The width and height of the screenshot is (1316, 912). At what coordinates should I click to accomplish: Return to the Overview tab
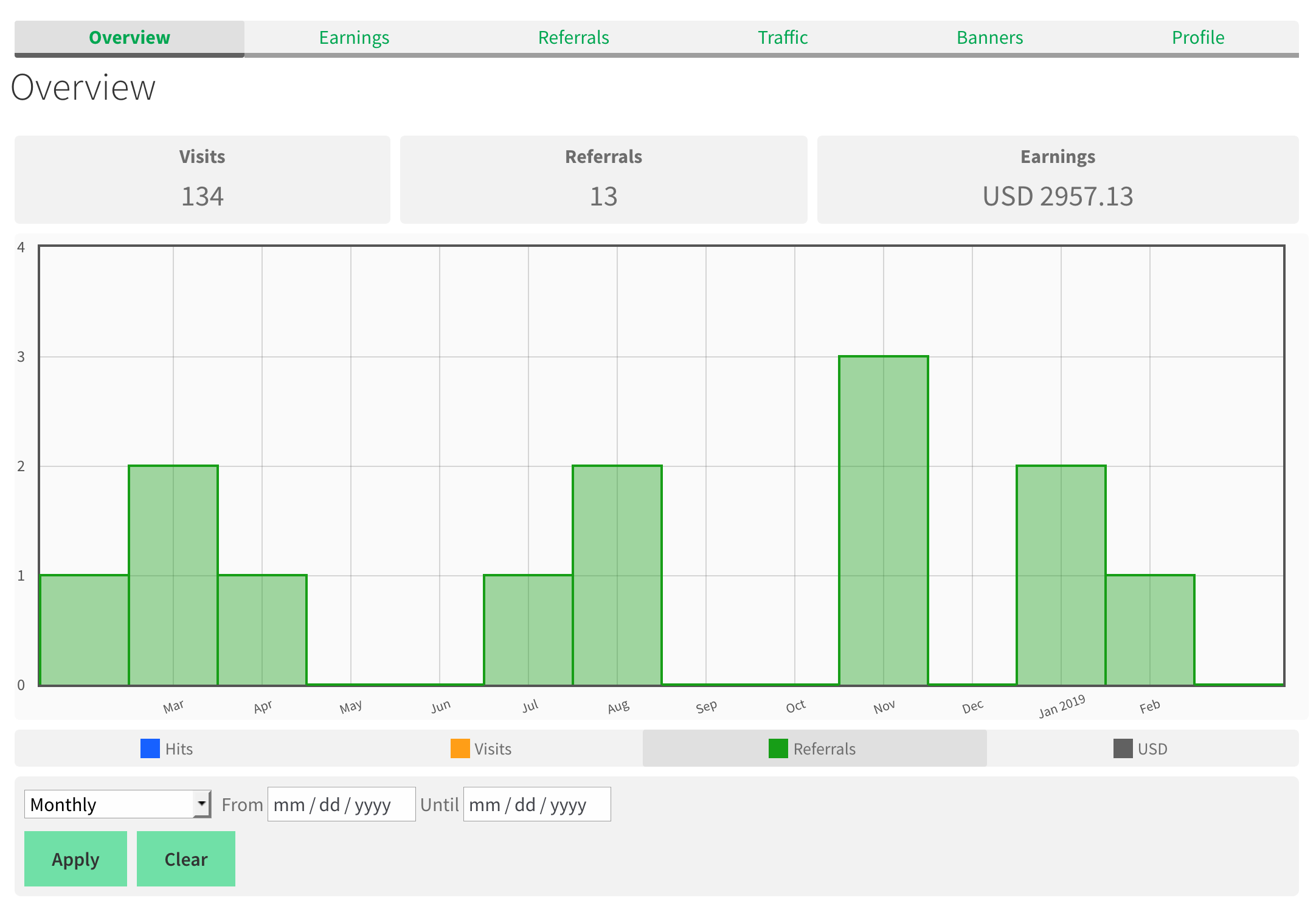pyautogui.click(x=129, y=37)
